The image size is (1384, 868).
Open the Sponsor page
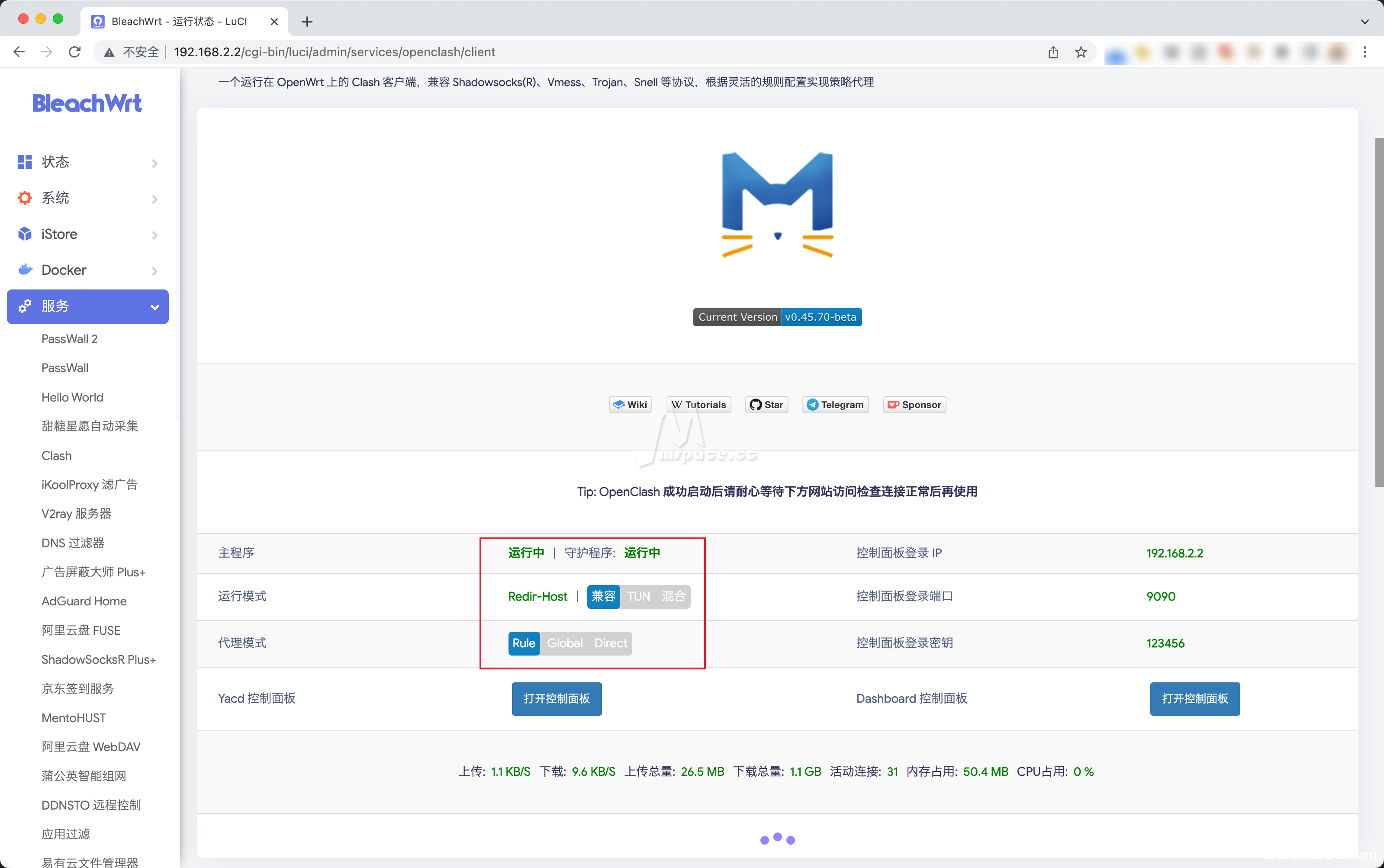click(913, 404)
